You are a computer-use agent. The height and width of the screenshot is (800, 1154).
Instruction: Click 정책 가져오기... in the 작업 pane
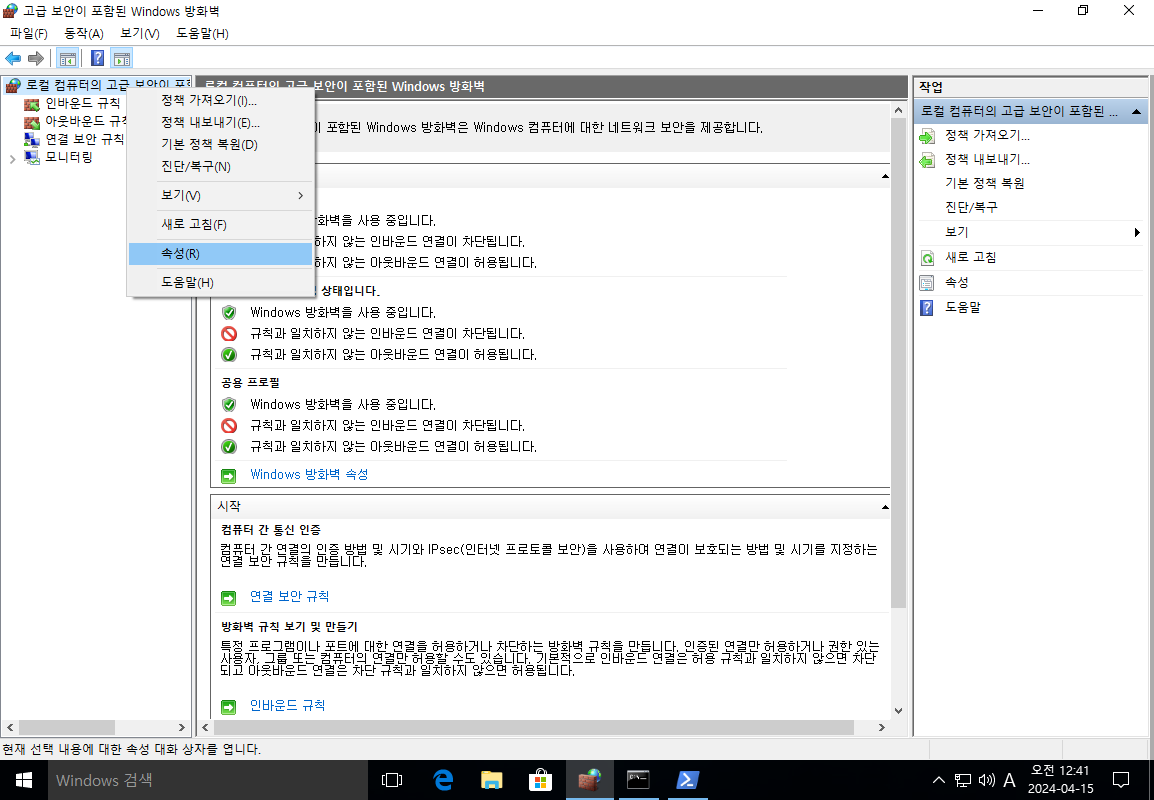click(987, 135)
